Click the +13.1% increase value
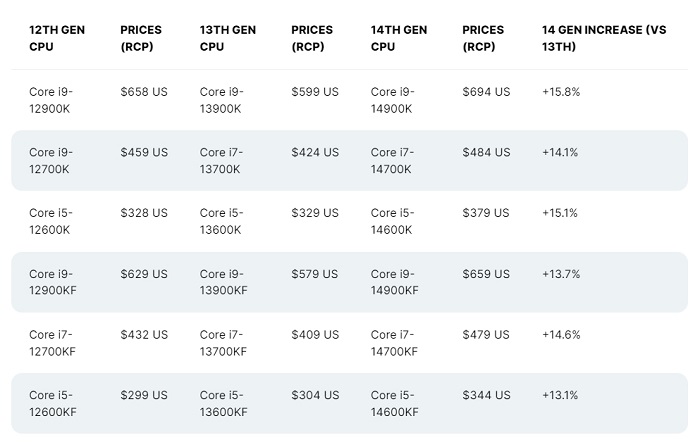Screen dimensions: 700x447 click(560, 395)
